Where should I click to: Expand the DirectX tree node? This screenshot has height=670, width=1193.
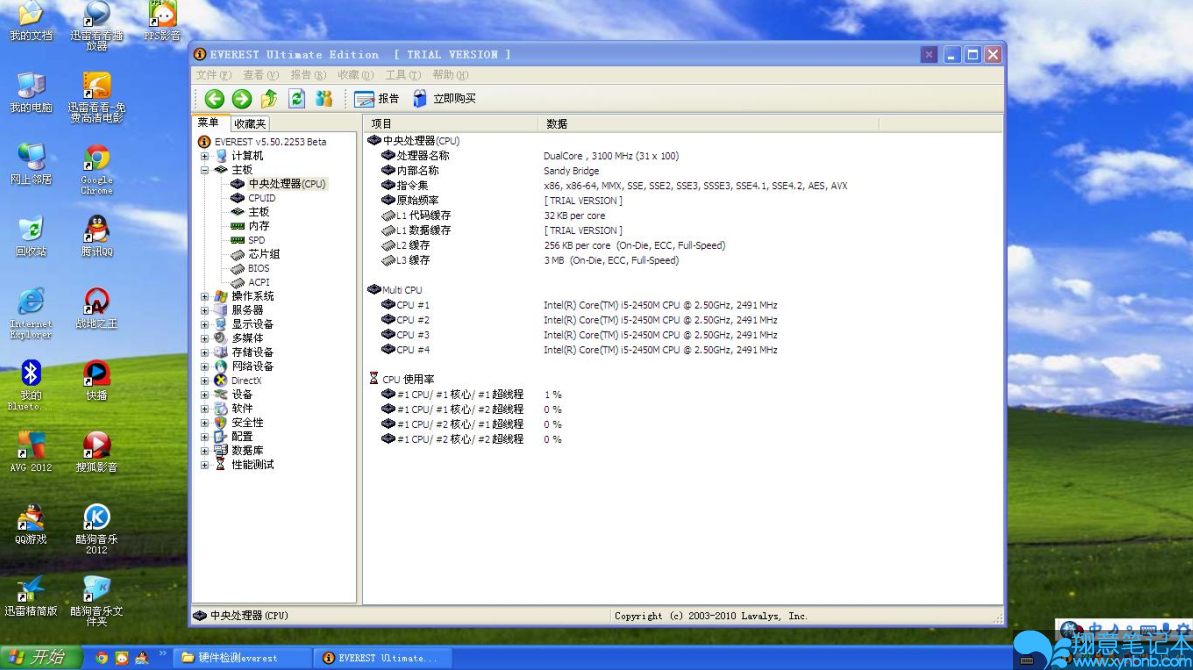205,381
